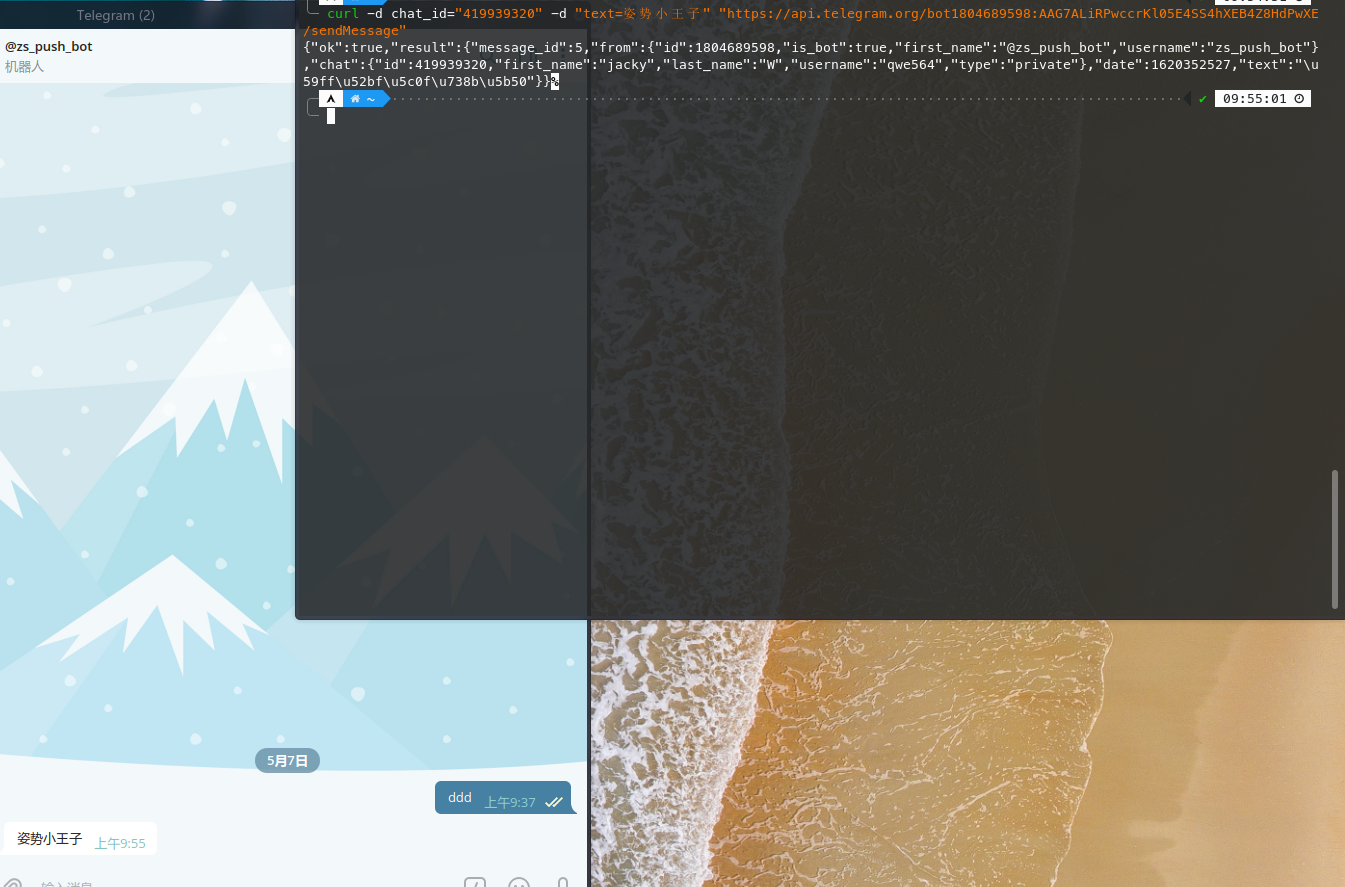Click double-check read receipt on ddd message

(554, 802)
